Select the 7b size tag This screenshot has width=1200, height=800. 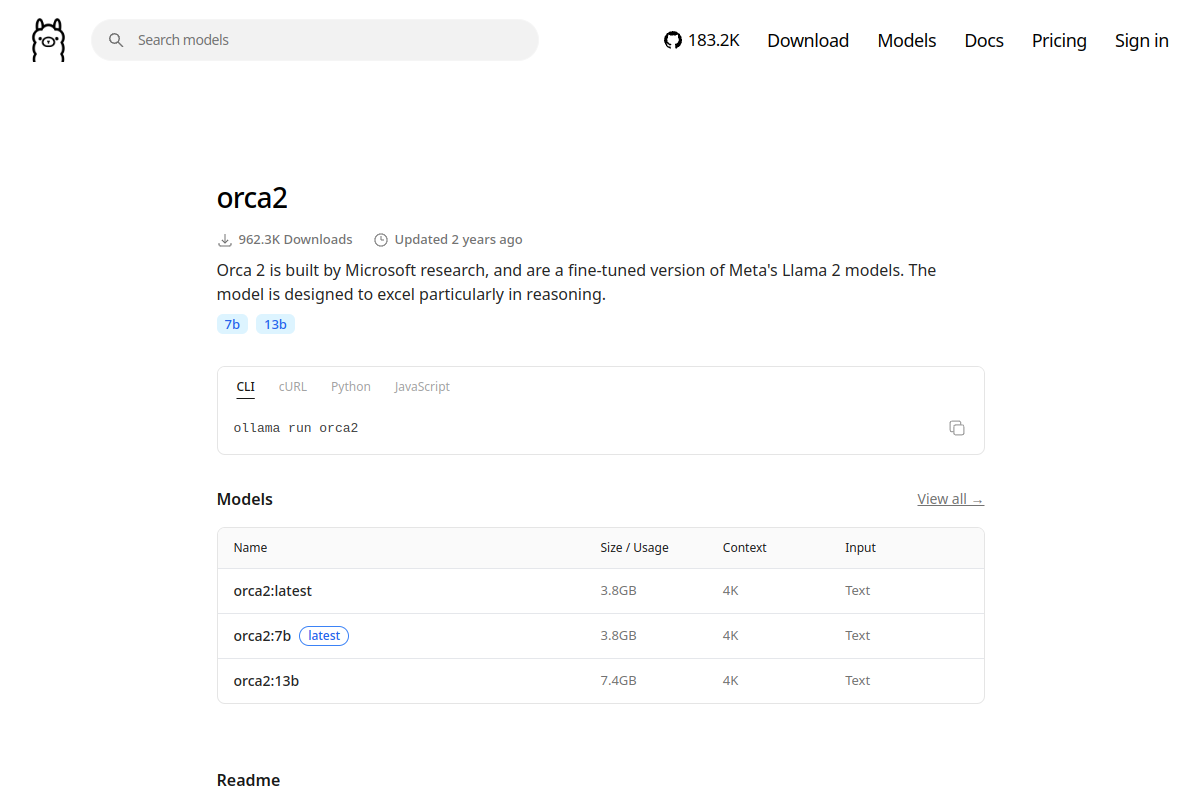point(232,324)
